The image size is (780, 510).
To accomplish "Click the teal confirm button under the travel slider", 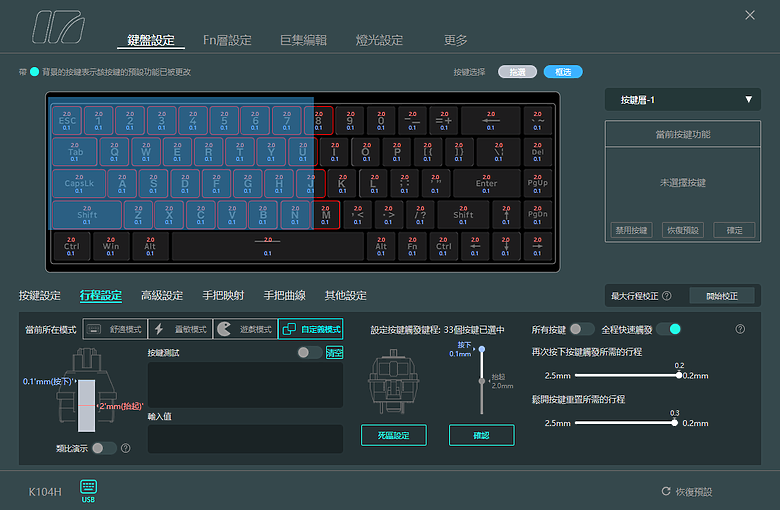I will pyautogui.click(x=482, y=435).
